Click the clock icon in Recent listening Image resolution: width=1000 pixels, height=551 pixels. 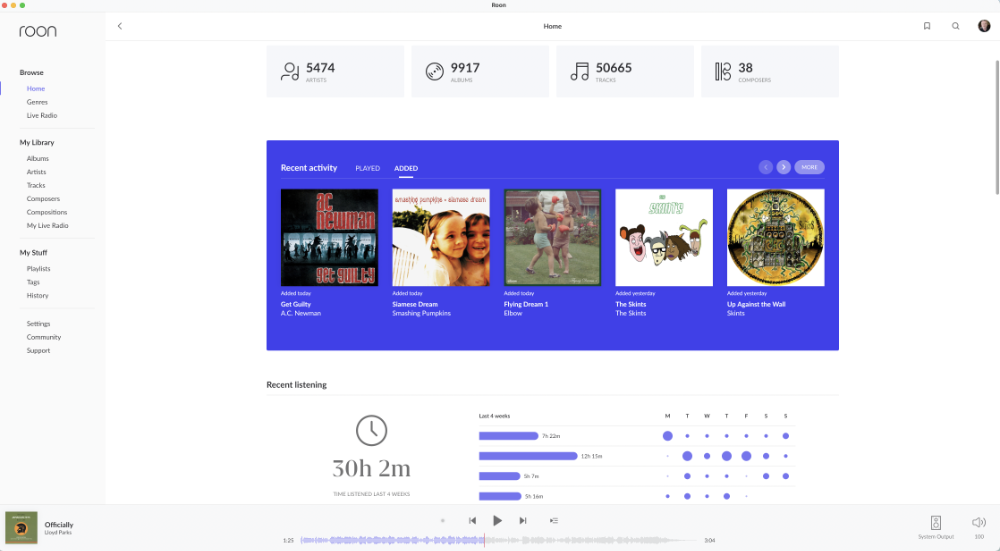[371, 430]
